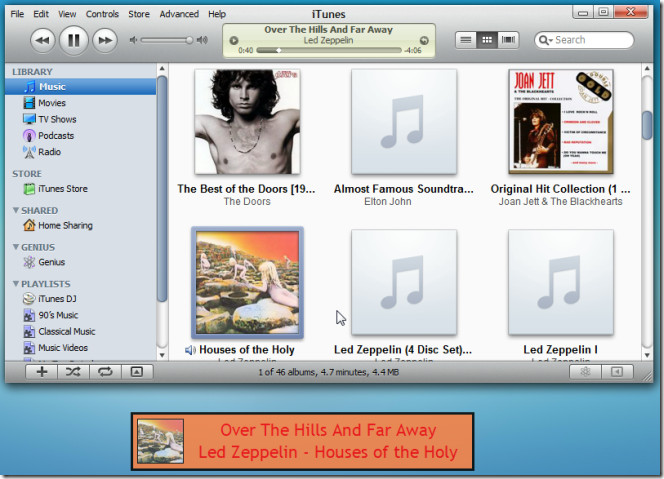The height and width of the screenshot is (479, 664).
Task: Click the previous track rewind button
Action: (42, 41)
